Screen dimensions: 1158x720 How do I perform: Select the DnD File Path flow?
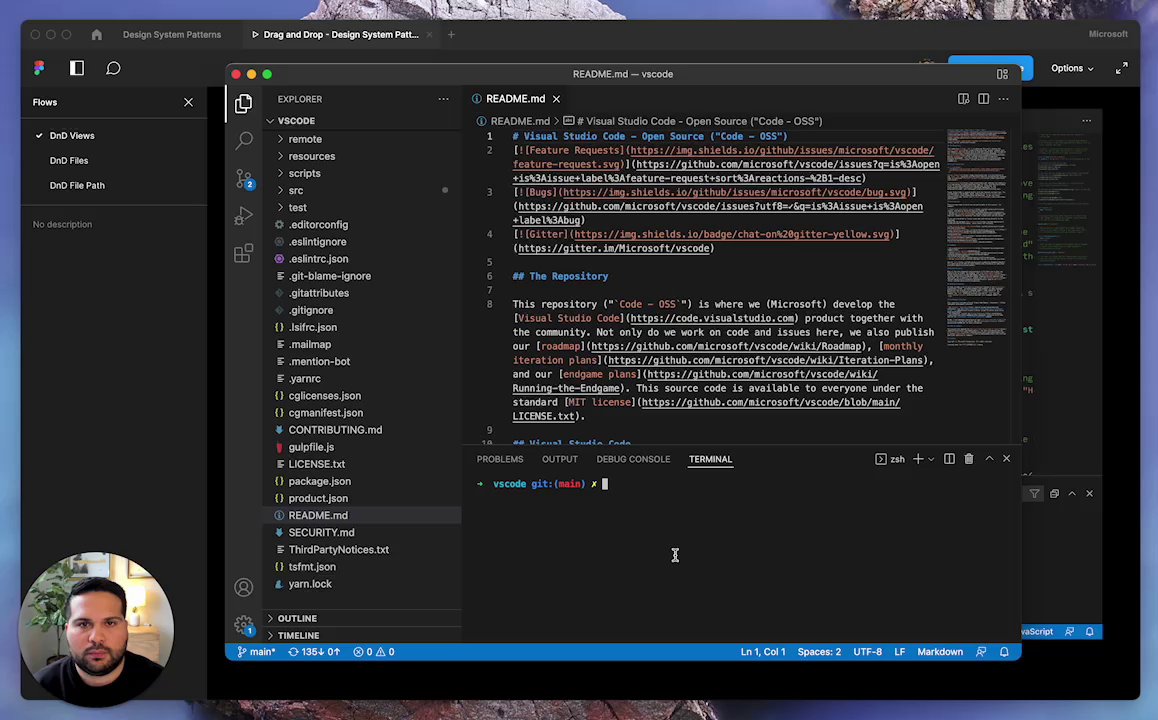77,186
